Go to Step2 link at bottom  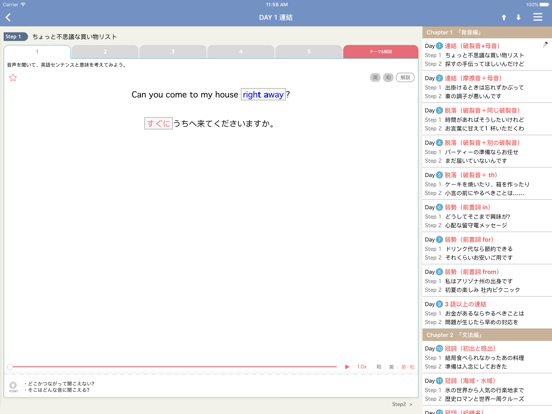402,404
